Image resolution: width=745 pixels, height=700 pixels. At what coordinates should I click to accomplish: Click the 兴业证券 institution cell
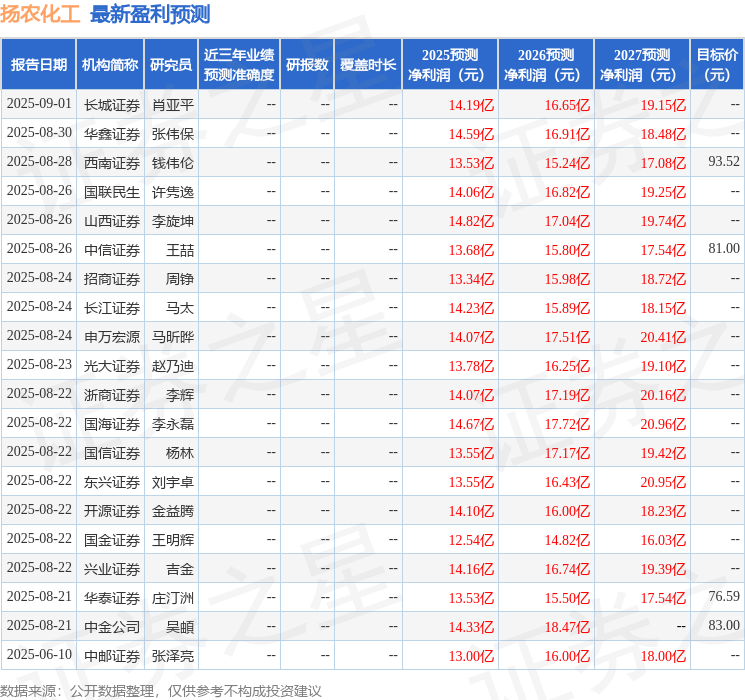(112, 569)
